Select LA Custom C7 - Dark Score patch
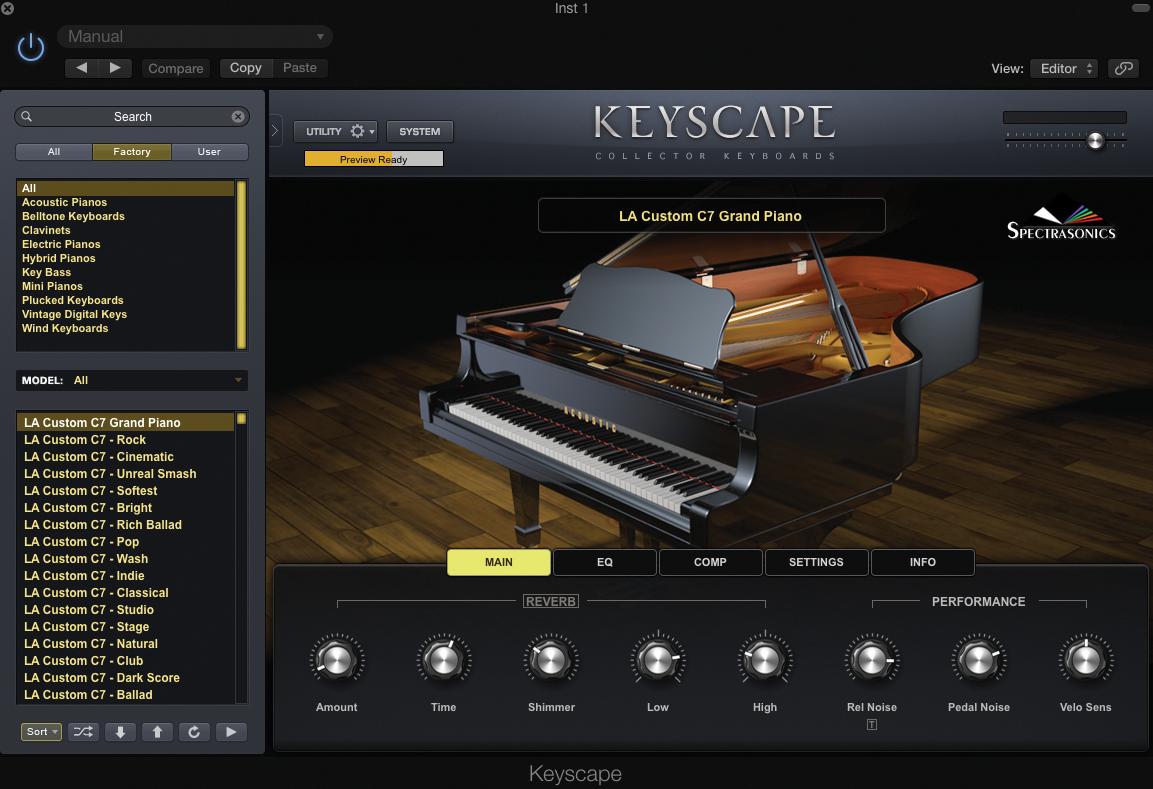The height and width of the screenshot is (789, 1153). click(x=126, y=677)
